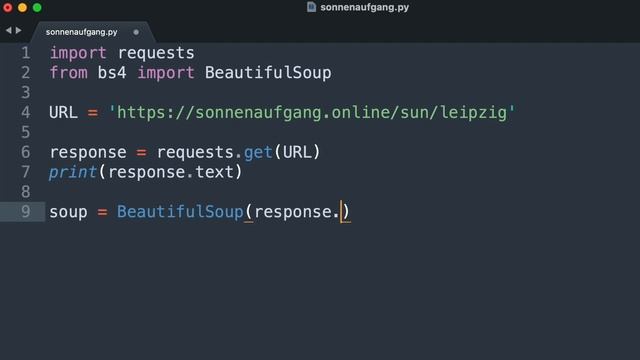The height and width of the screenshot is (360, 640).
Task: Click 'BeautifulSoup' on line 2
Action: (x=268, y=73)
